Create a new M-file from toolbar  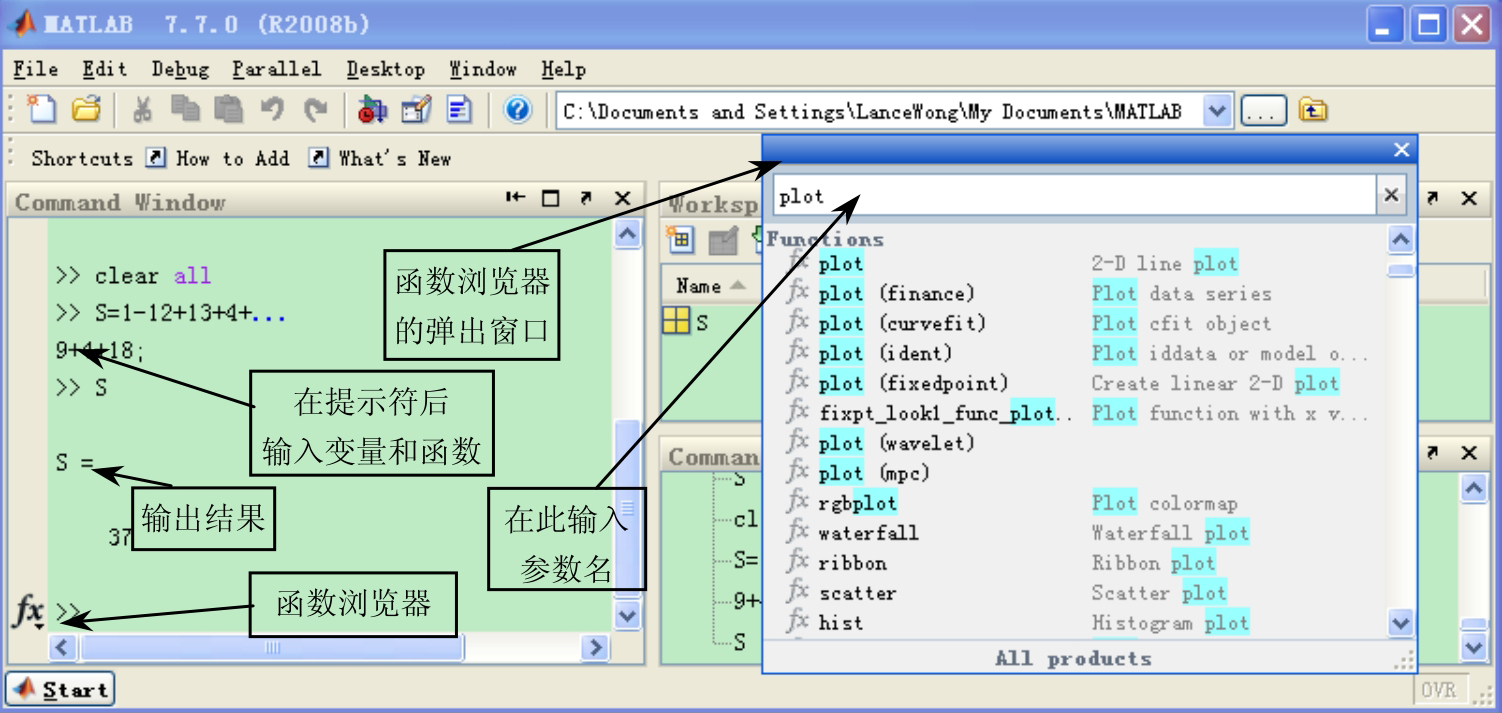pyautogui.click(x=42, y=110)
